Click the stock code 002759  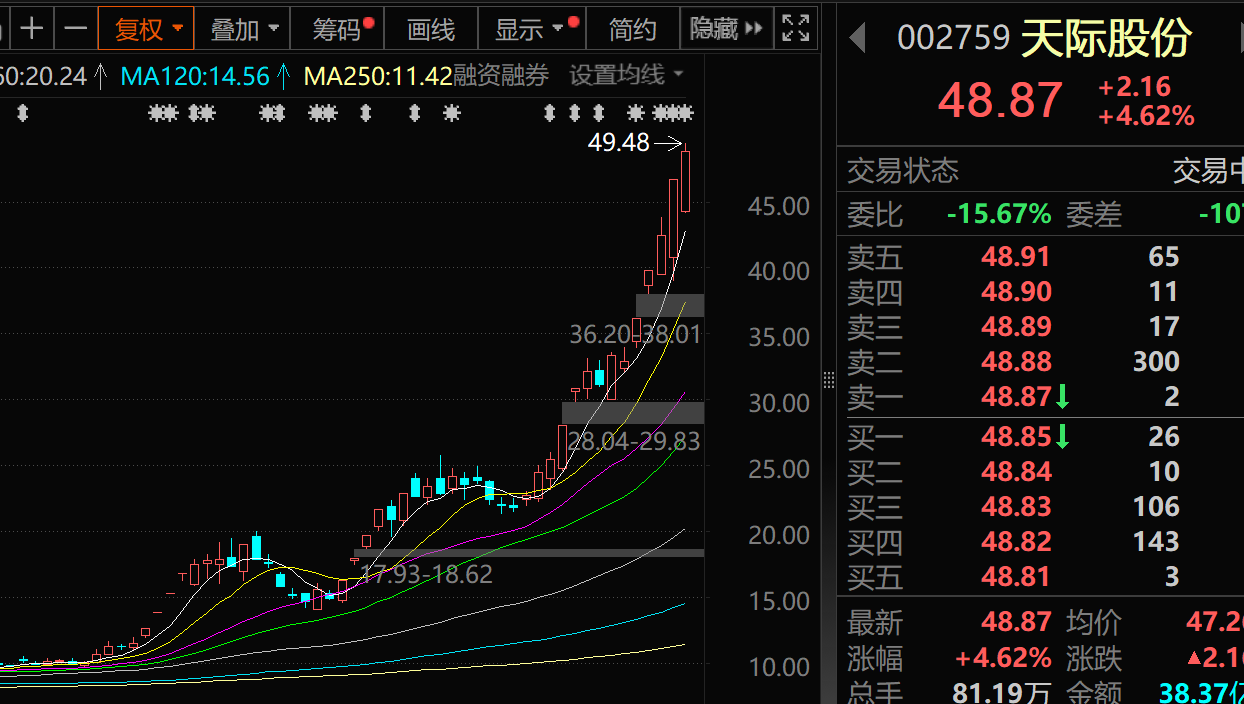point(954,38)
